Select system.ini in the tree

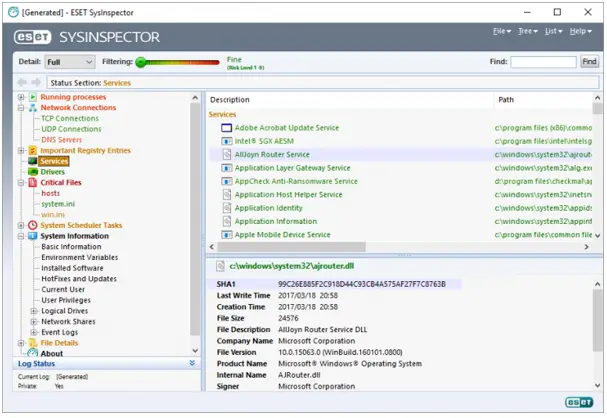(58, 204)
